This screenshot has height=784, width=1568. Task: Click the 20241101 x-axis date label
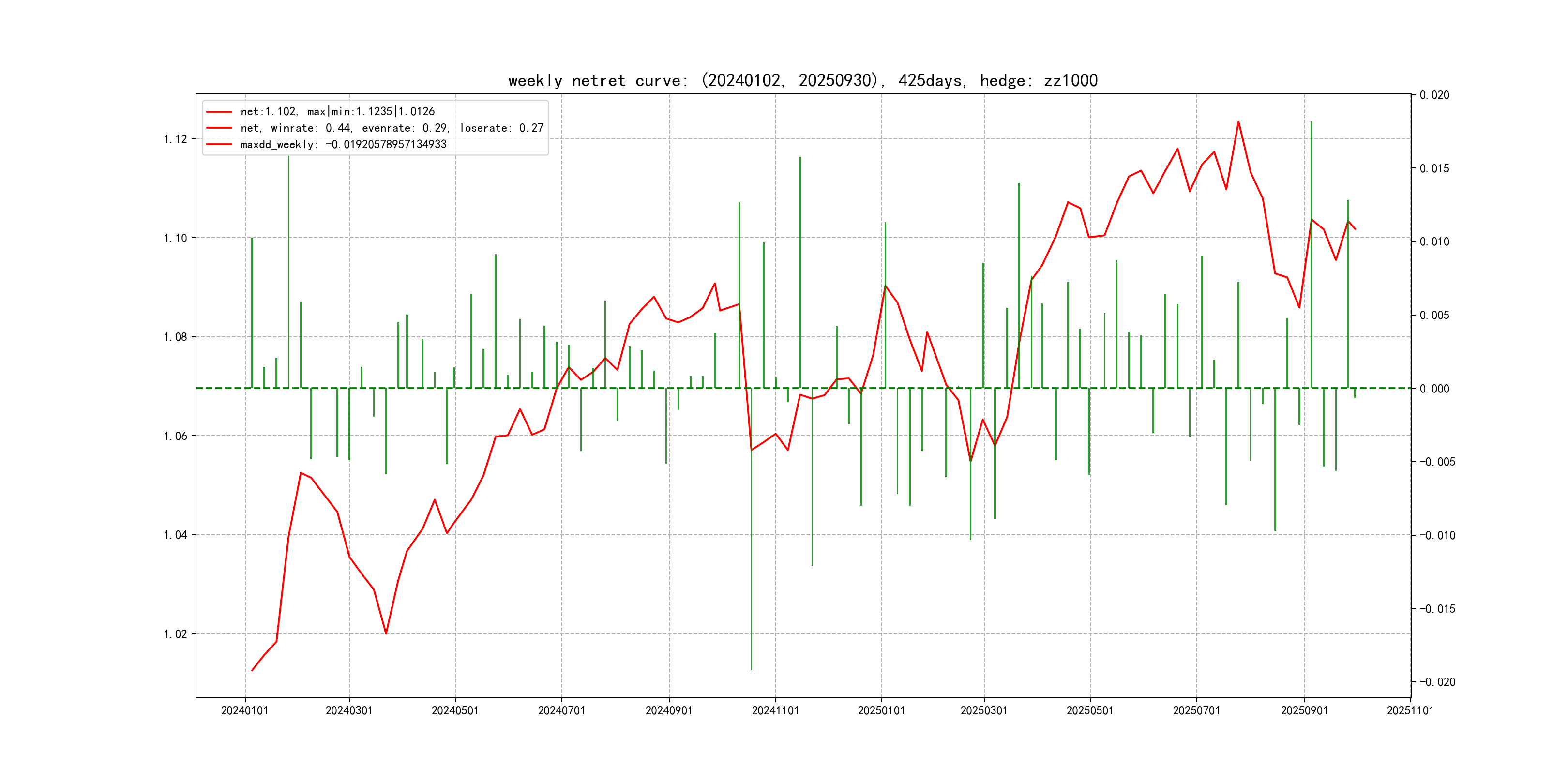[x=775, y=710]
